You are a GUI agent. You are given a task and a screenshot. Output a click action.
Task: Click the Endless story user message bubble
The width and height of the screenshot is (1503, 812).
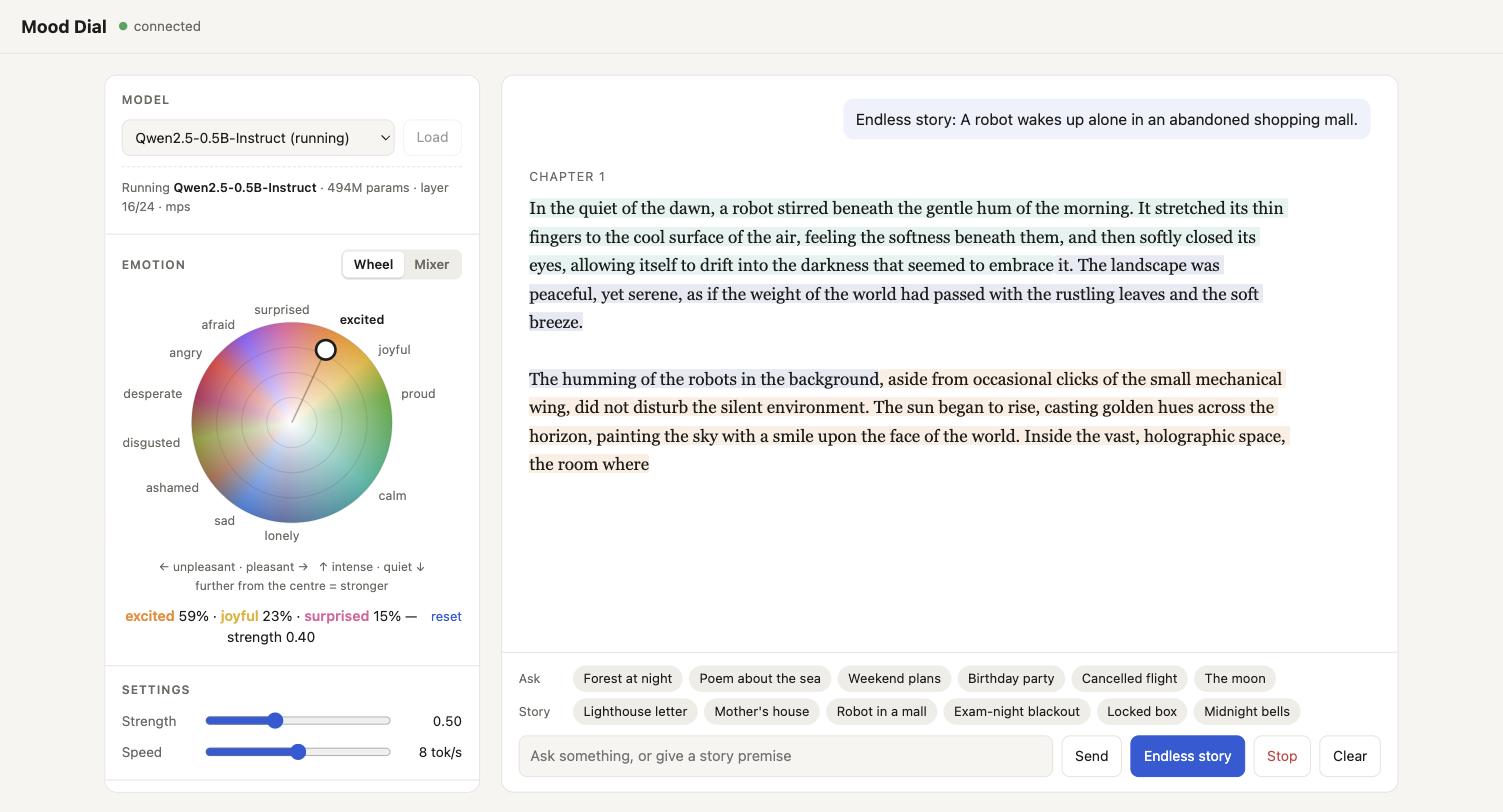[x=1107, y=120]
